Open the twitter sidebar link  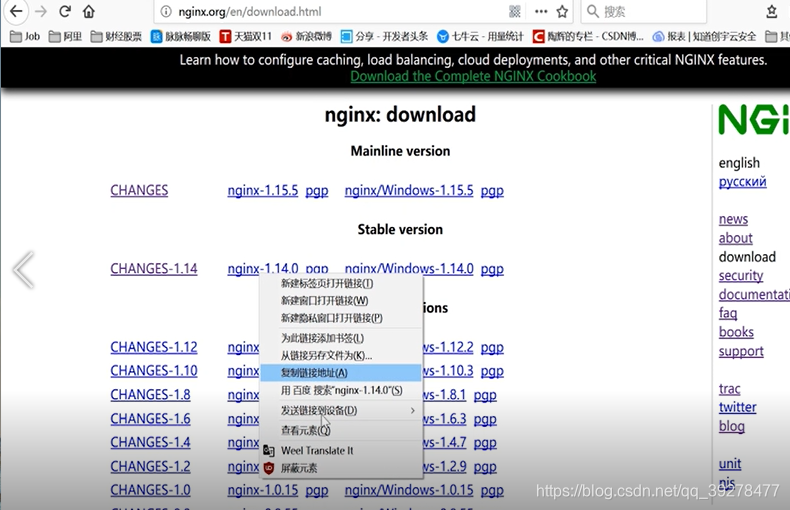(738, 407)
